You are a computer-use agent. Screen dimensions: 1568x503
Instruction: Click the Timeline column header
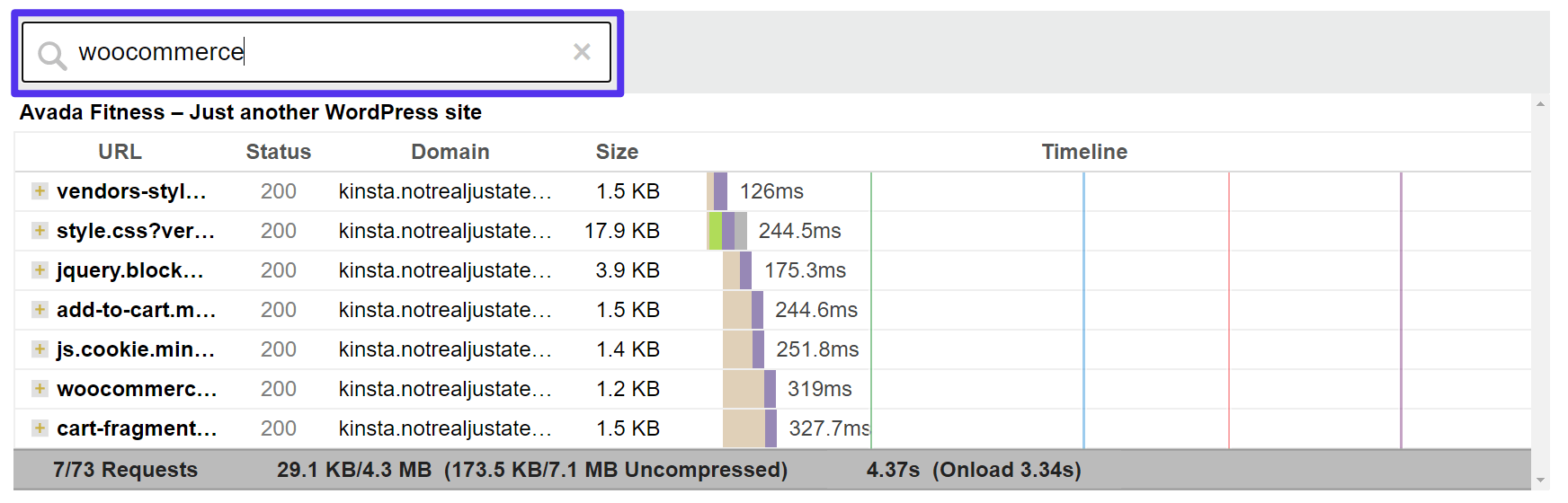[x=1083, y=152]
